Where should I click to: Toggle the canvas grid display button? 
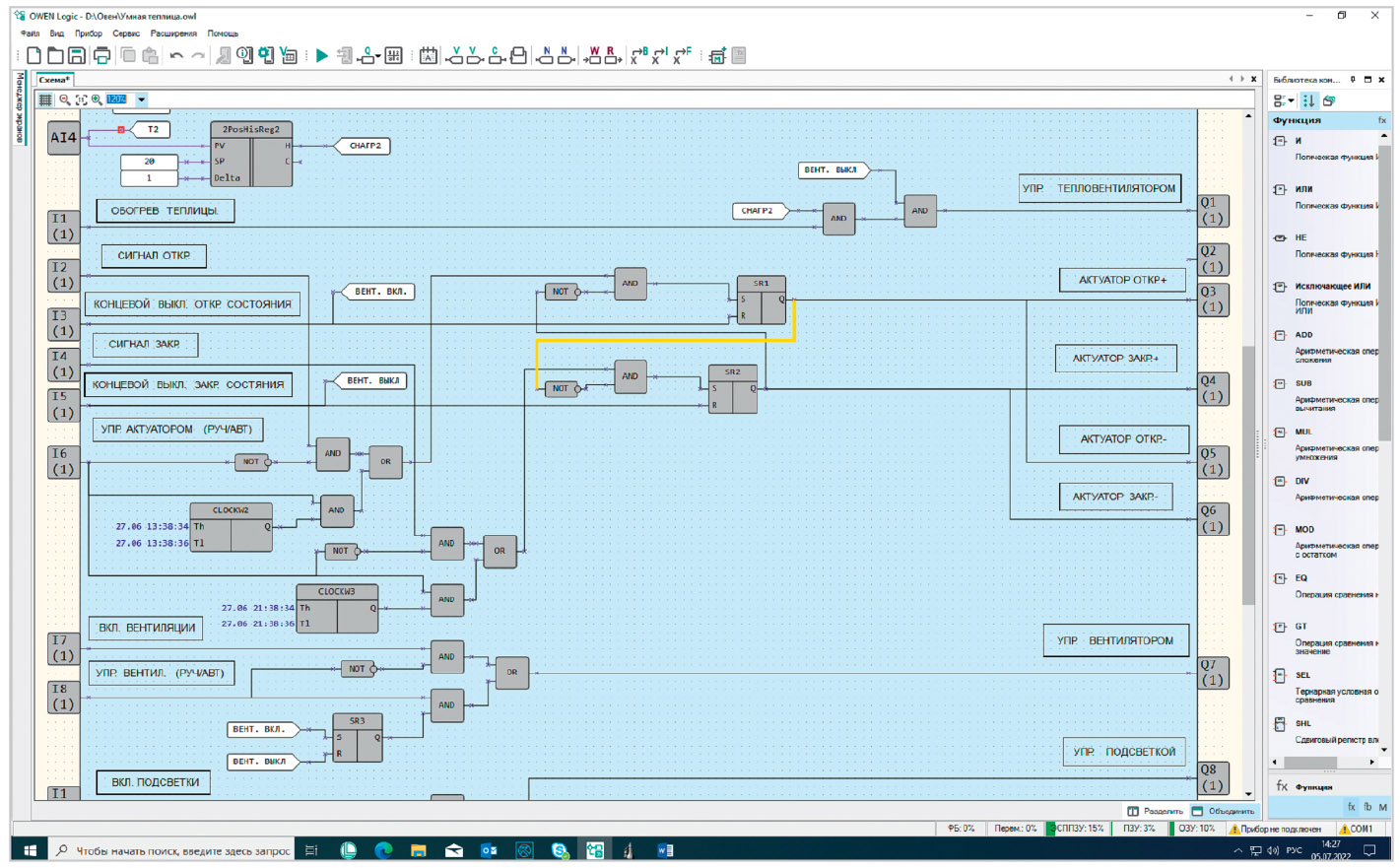point(45,100)
